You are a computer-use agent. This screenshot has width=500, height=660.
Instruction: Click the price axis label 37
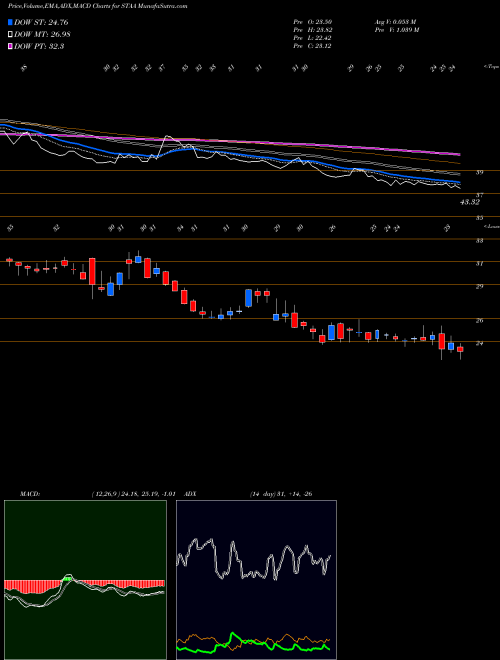pos(480,195)
